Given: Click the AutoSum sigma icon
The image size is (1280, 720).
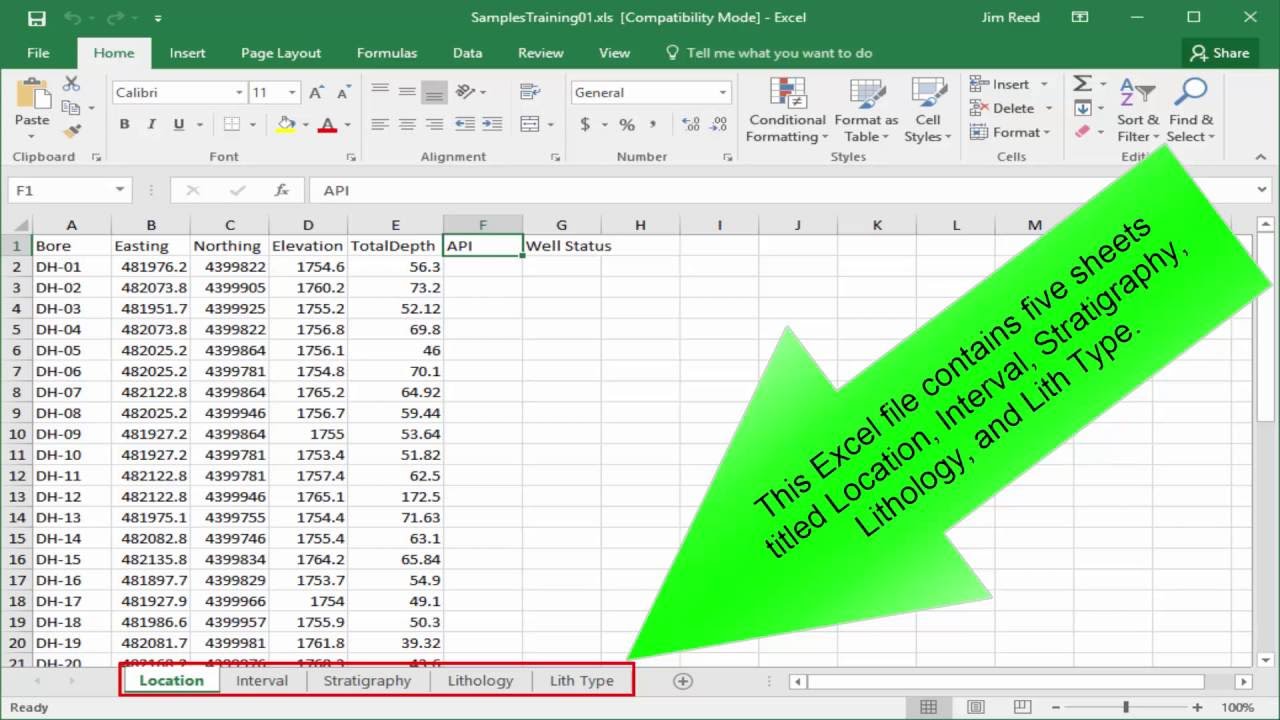Looking at the screenshot, I should click(x=1083, y=84).
